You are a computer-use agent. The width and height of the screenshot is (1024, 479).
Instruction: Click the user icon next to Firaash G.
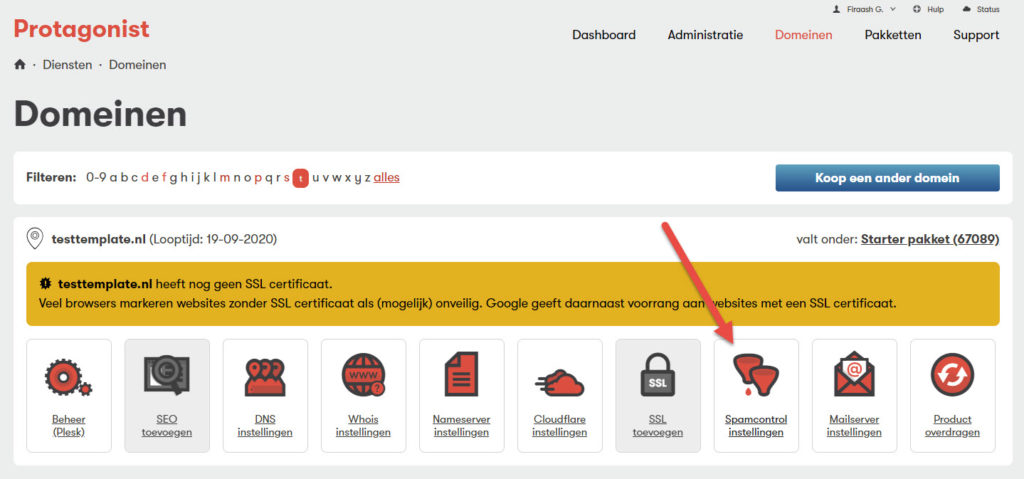(x=836, y=9)
